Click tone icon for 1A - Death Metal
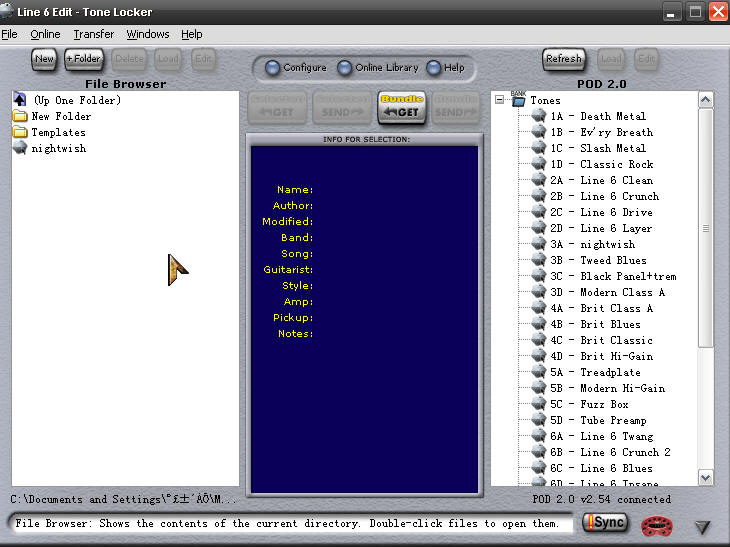 (x=539, y=116)
